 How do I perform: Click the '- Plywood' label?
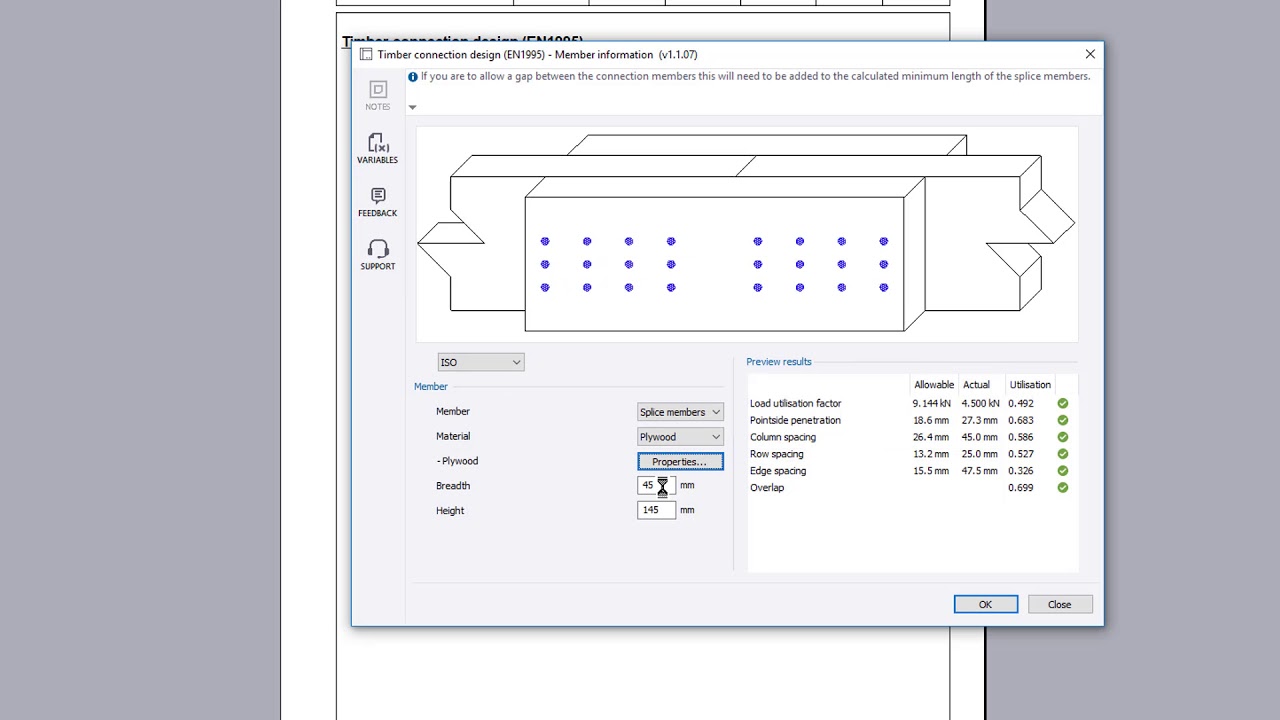tap(457, 461)
